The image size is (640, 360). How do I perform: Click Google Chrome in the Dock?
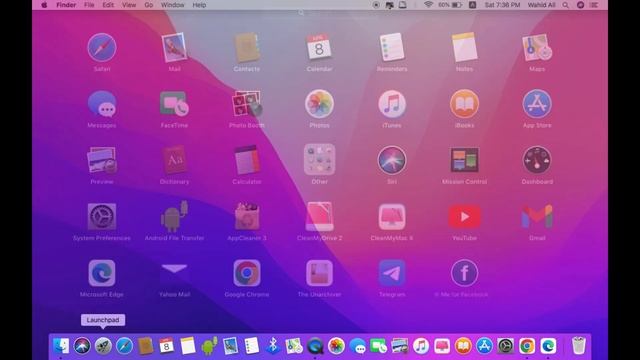pos(527,346)
